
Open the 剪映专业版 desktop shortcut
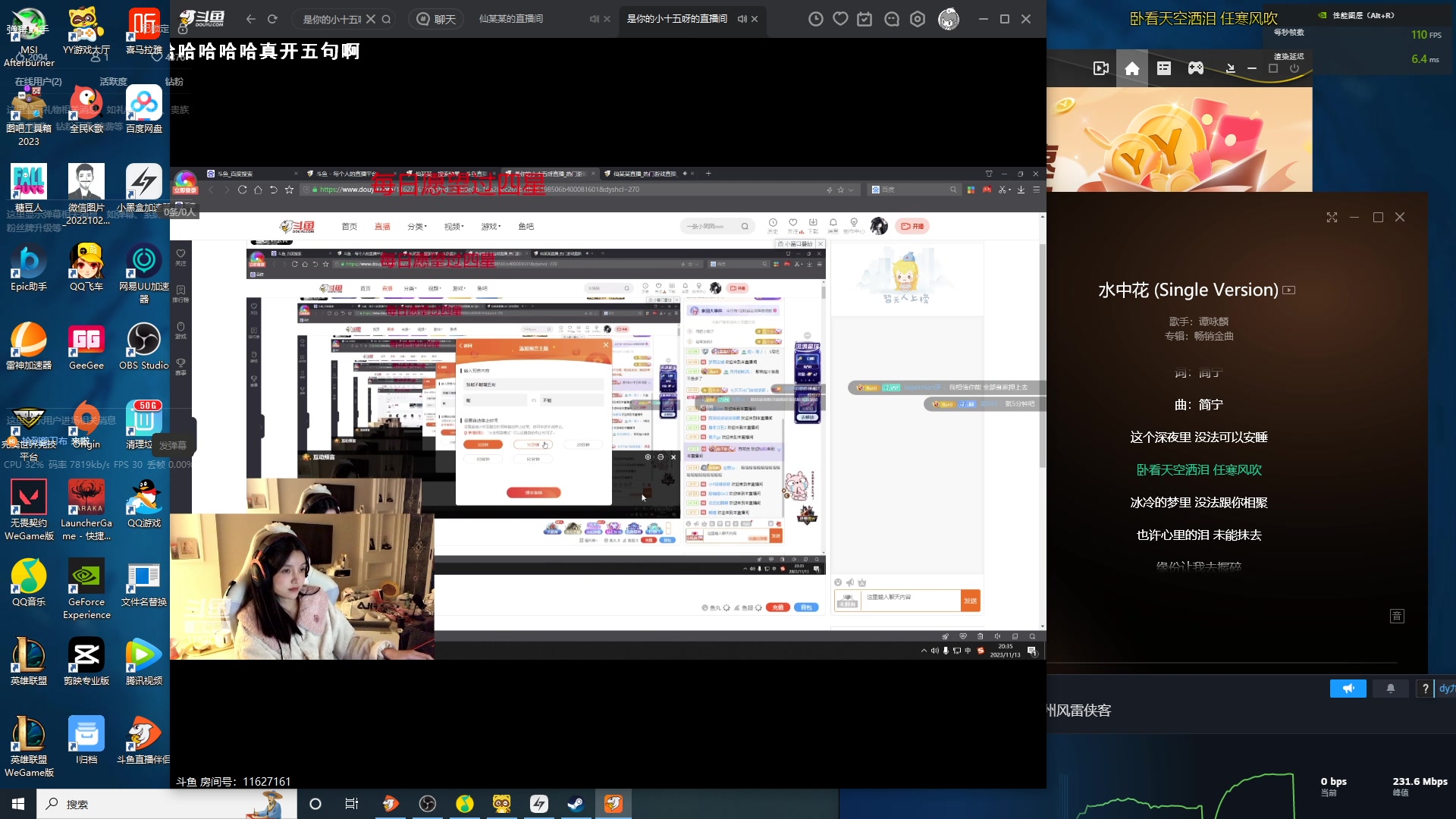tap(86, 662)
